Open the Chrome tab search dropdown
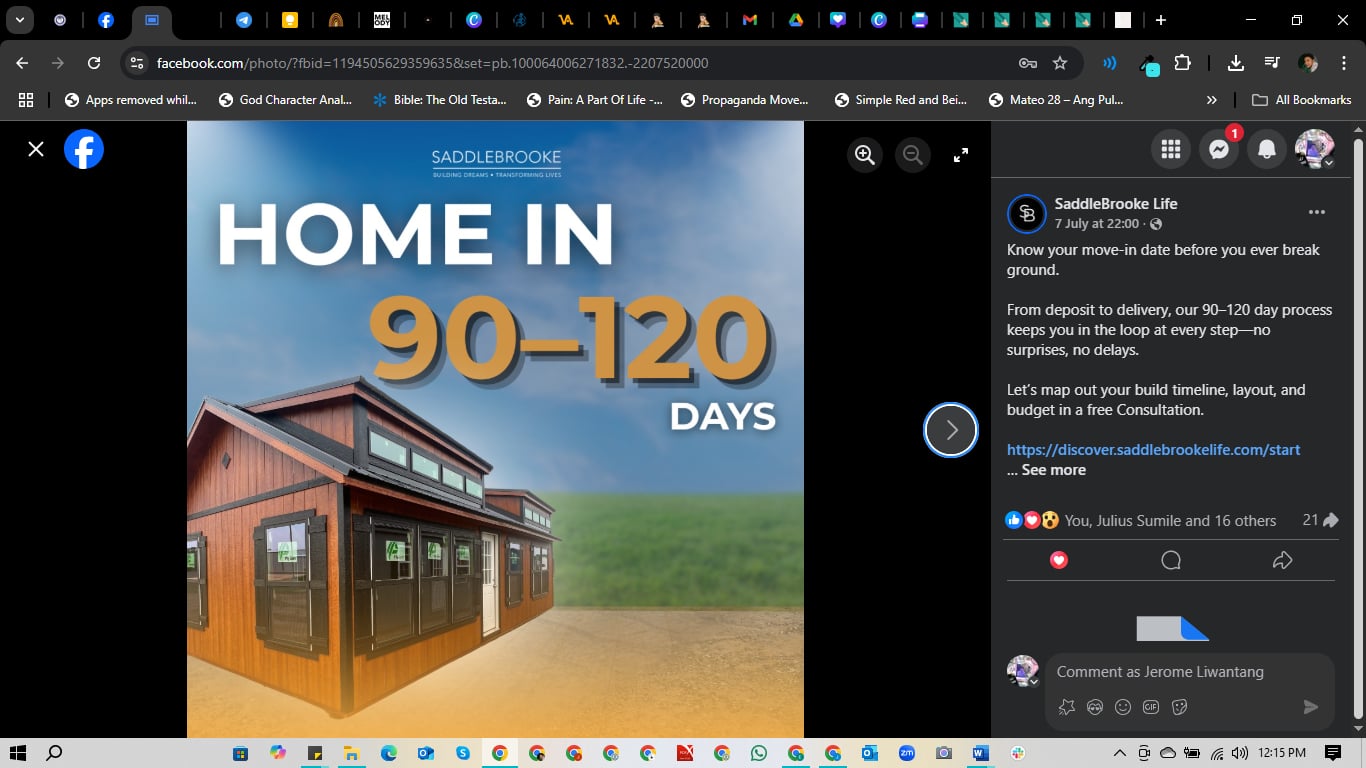The width and height of the screenshot is (1366, 768). pos(19,20)
